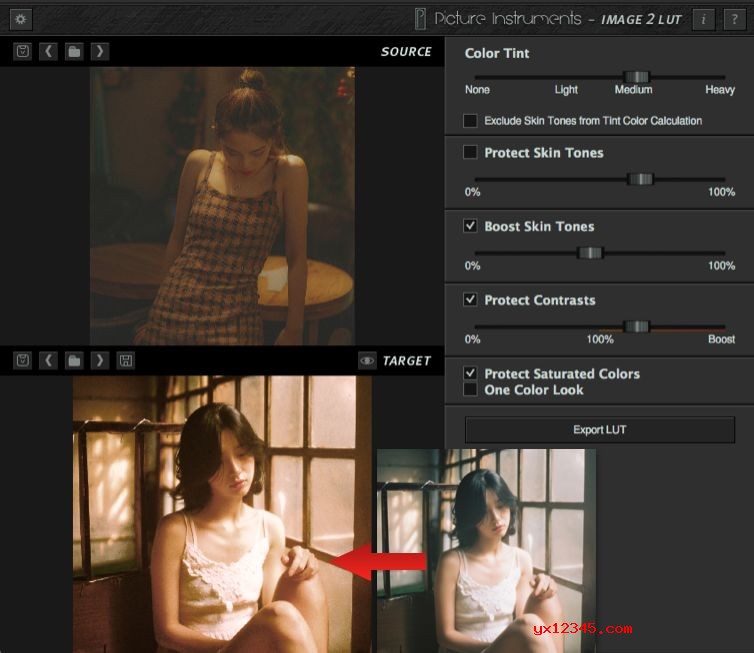Set Color Tint to Light label

tap(566, 89)
